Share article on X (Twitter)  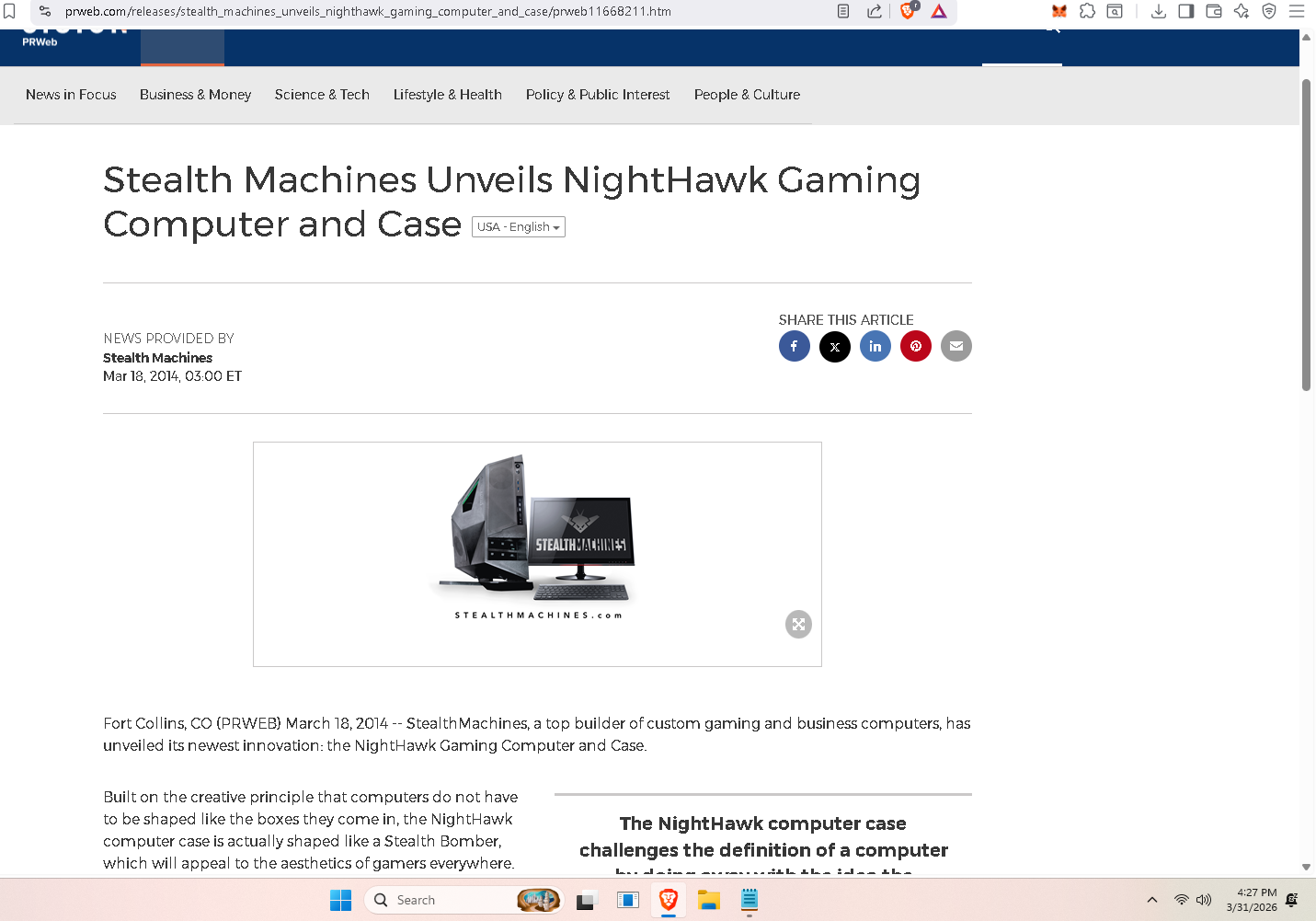[x=834, y=346]
